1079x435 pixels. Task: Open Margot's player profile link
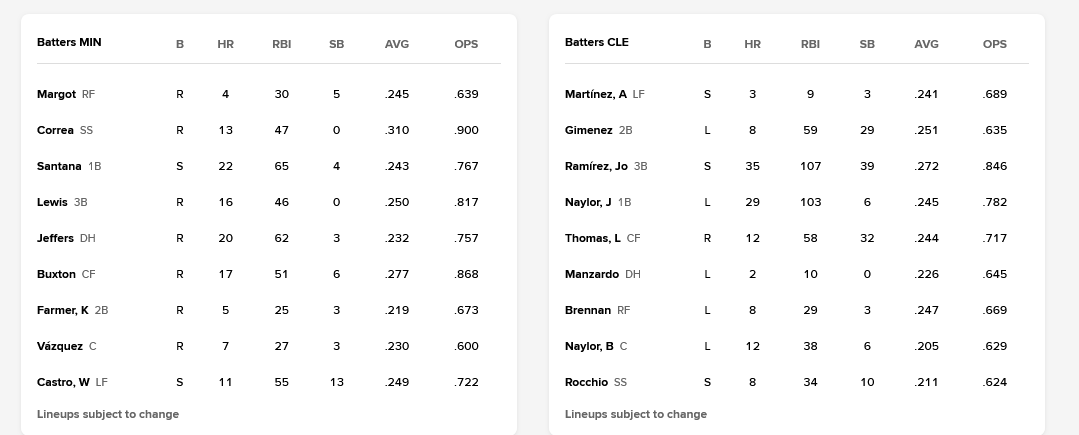(x=56, y=94)
